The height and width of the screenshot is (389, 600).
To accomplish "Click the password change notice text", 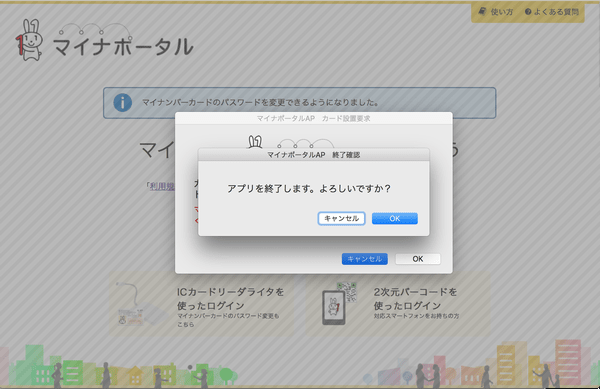I will (x=261, y=103).
